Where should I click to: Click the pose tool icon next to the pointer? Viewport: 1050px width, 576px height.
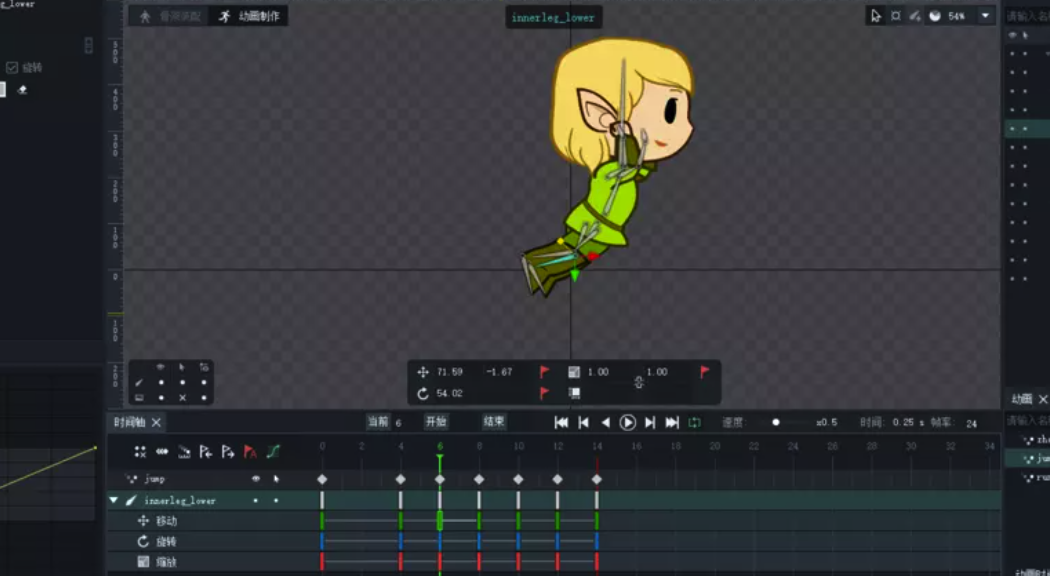click(x=896, y=16)
